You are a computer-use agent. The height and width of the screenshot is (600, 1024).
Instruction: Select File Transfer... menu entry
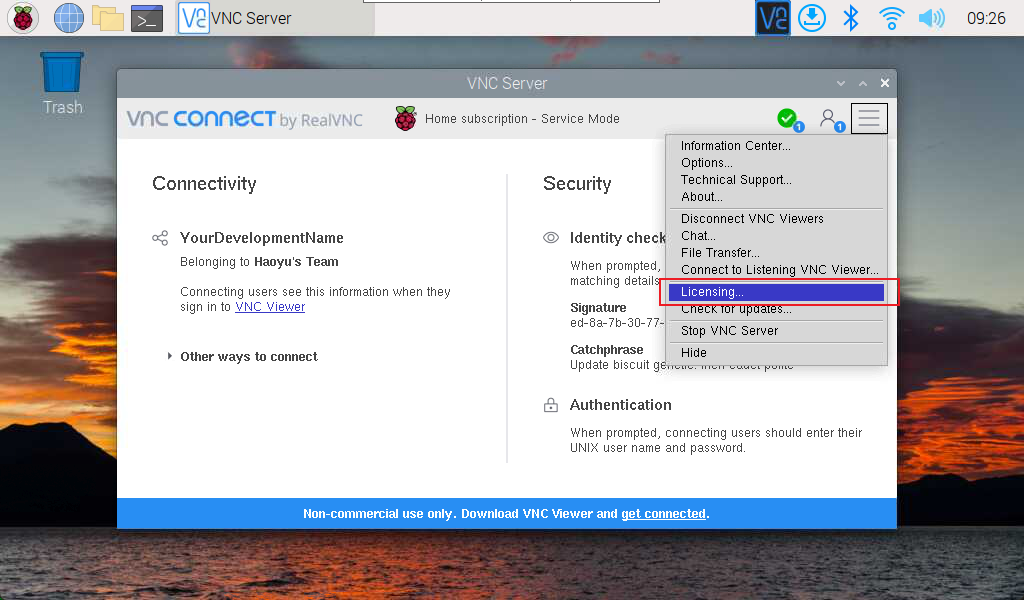point(776,253)
